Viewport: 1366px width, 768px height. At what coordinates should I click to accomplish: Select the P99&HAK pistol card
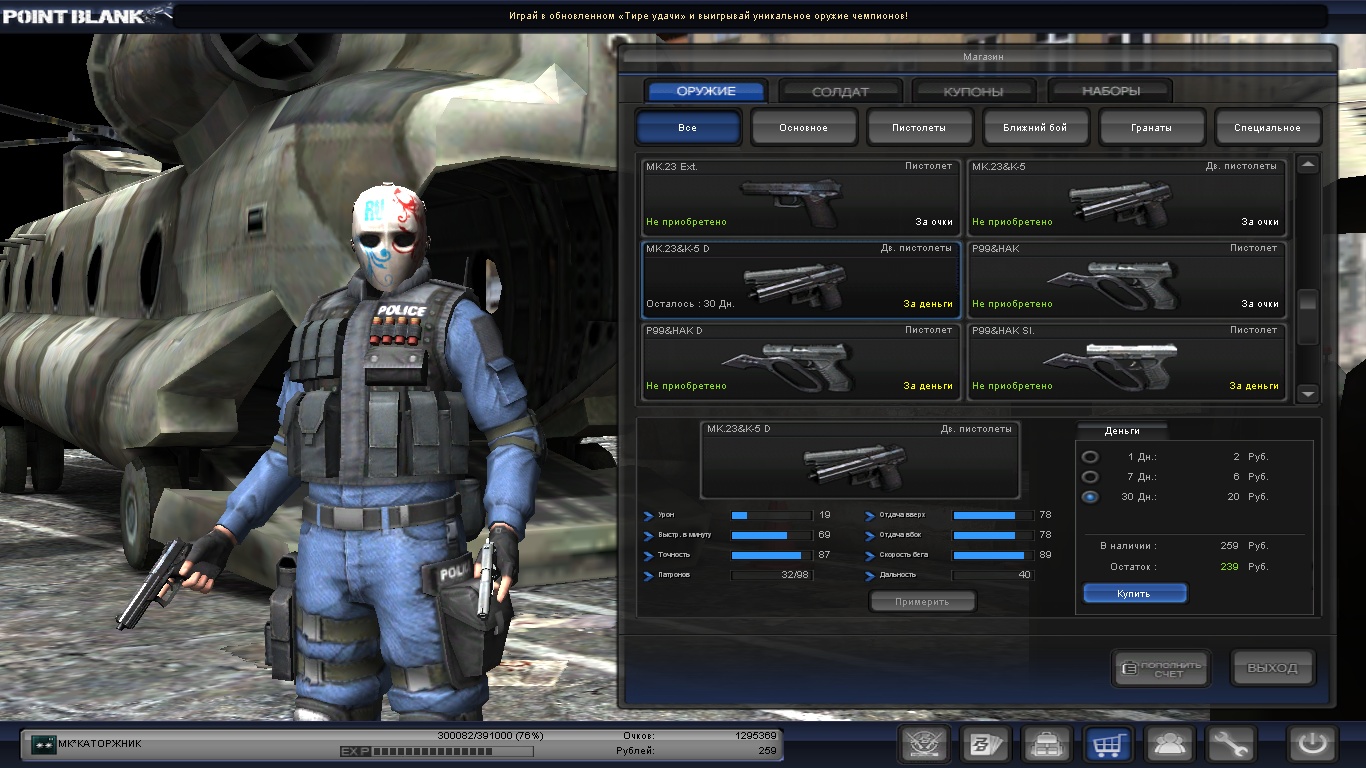[x=1126, y=279]
